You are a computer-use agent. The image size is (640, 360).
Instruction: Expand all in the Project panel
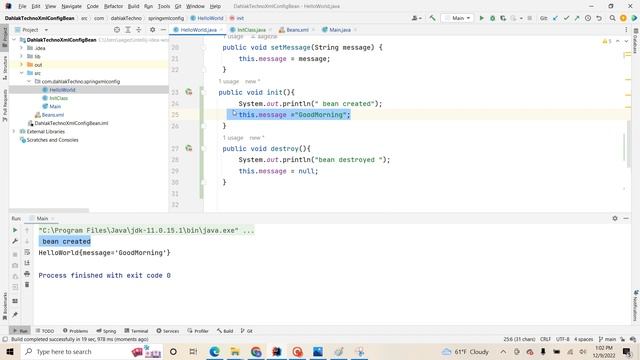click(x=128, y=30)
